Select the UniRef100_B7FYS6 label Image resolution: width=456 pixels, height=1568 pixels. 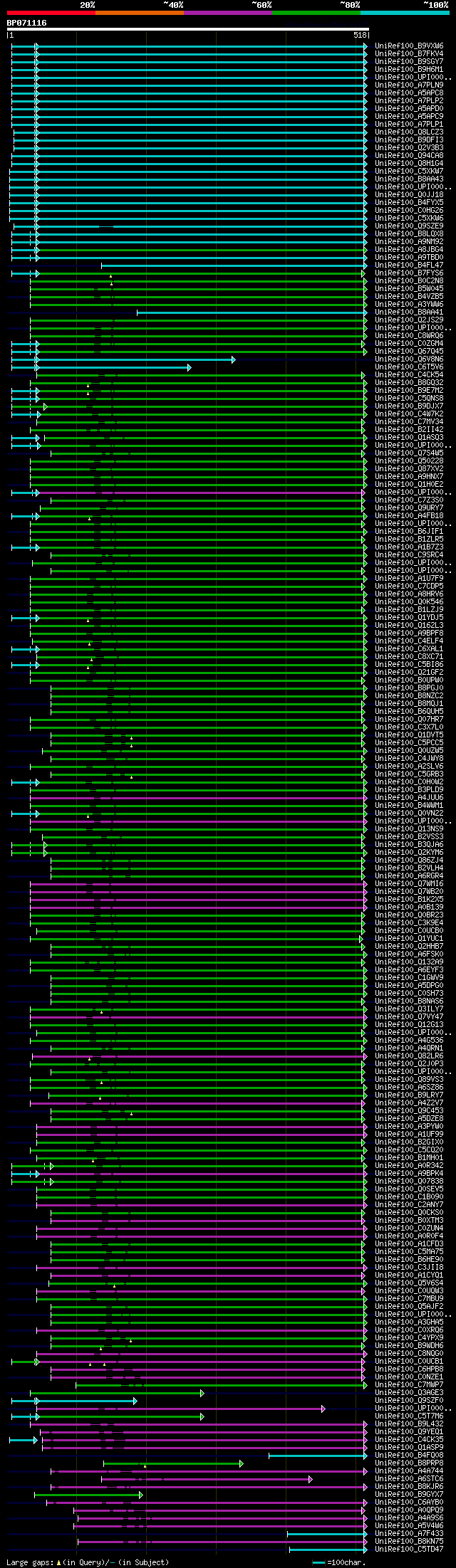(x=409, y=273)
